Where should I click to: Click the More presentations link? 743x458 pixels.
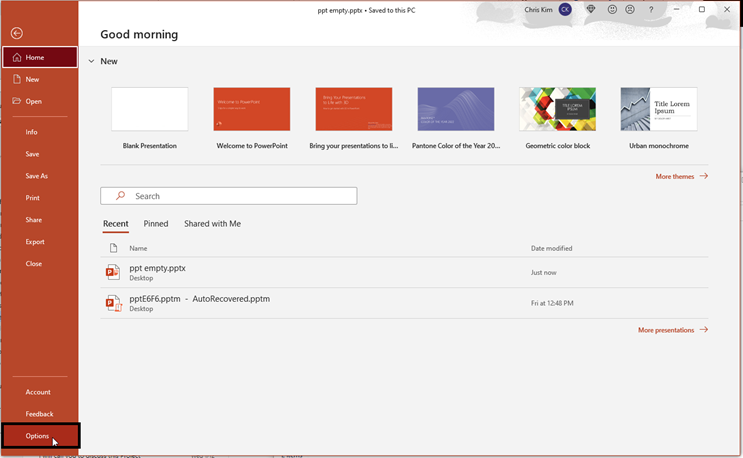pos(666,330)
